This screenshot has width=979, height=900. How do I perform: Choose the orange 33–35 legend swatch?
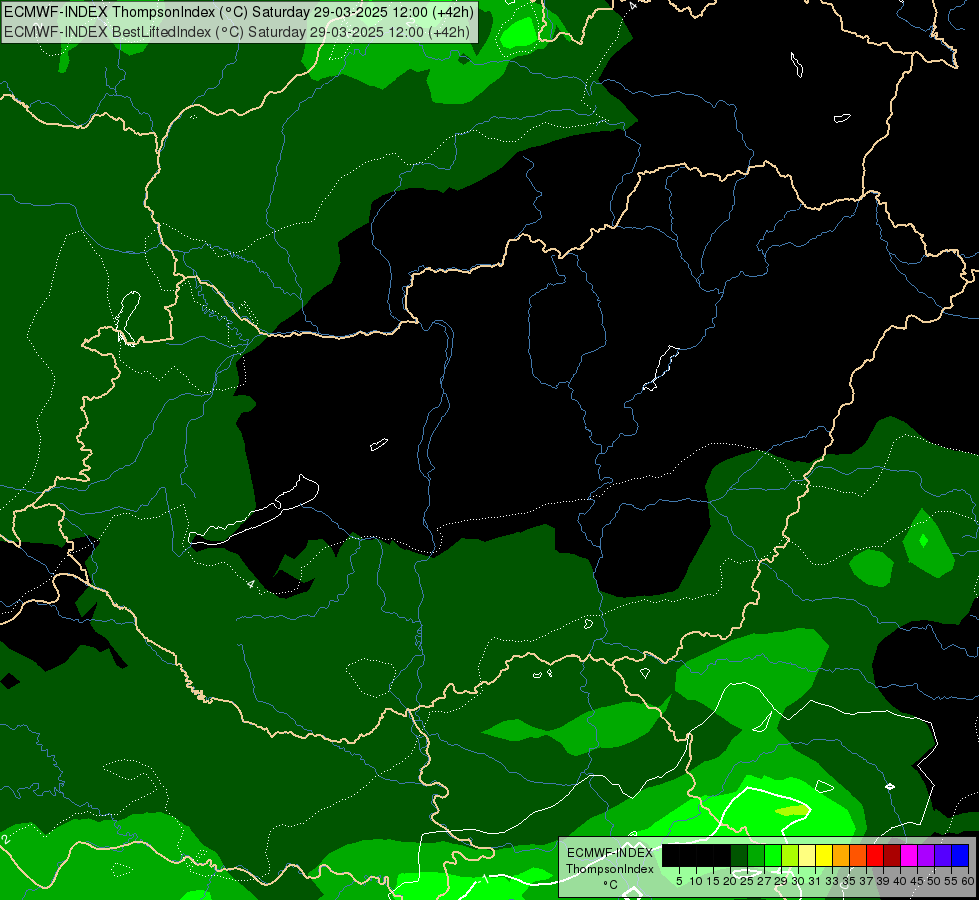tap(842, 855)
